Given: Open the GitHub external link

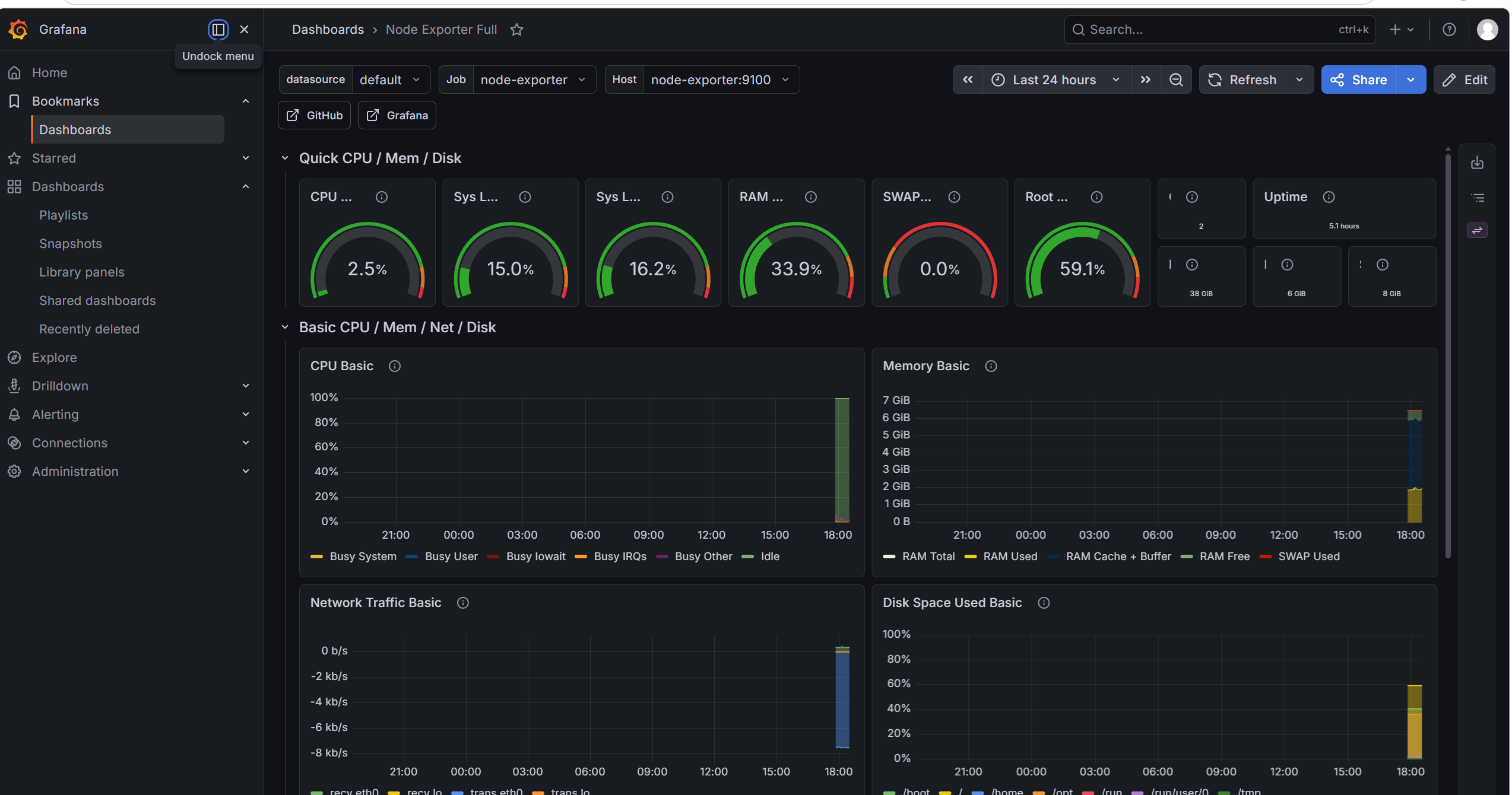Looking at the screenshot, I should 314,115.
